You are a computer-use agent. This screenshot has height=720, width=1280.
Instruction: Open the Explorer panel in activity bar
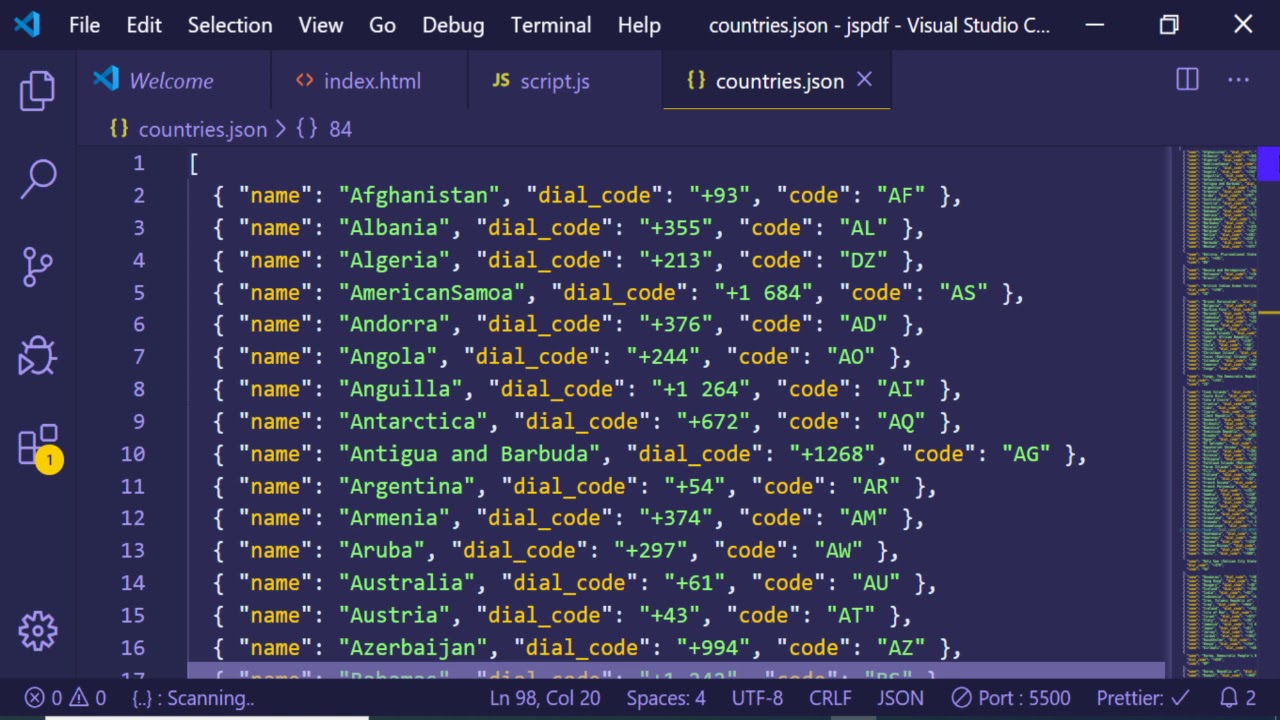point(38,91)
